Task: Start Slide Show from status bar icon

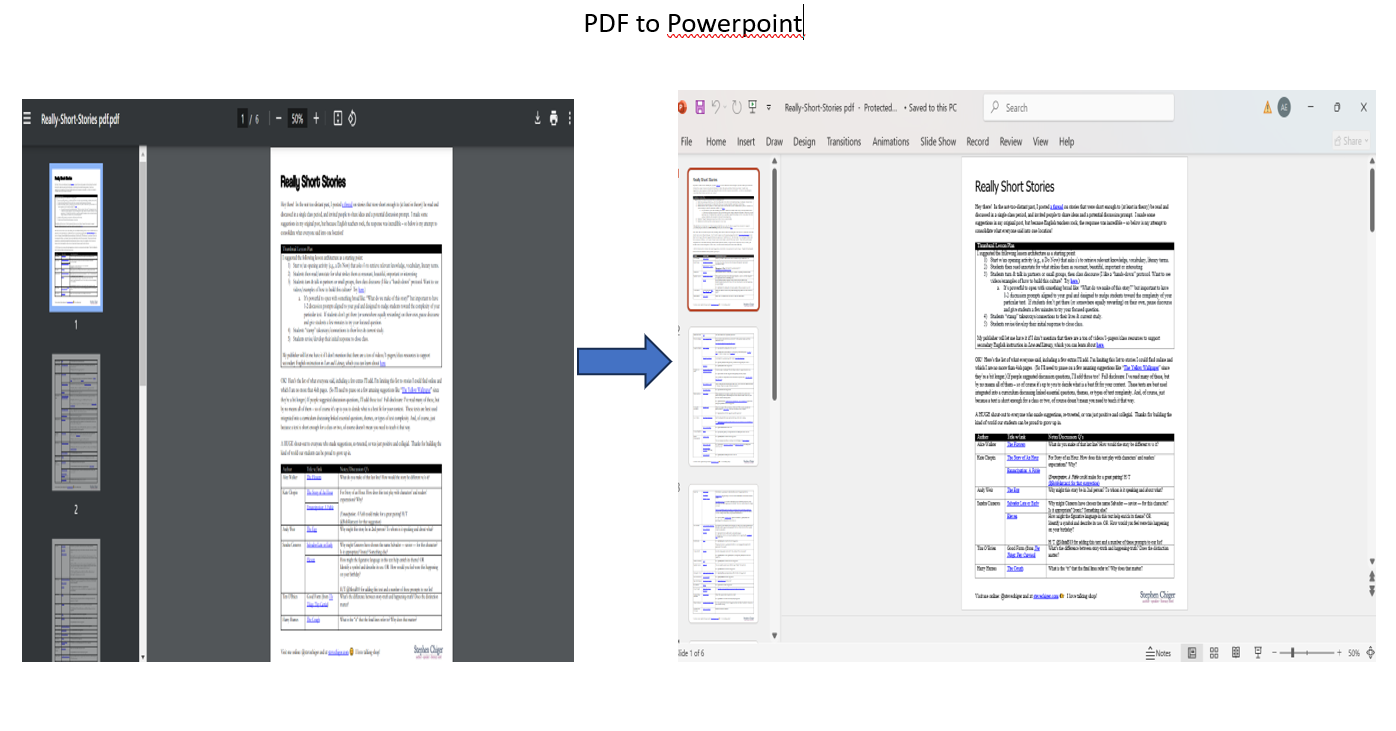Action: click(x=1258, y=652)
